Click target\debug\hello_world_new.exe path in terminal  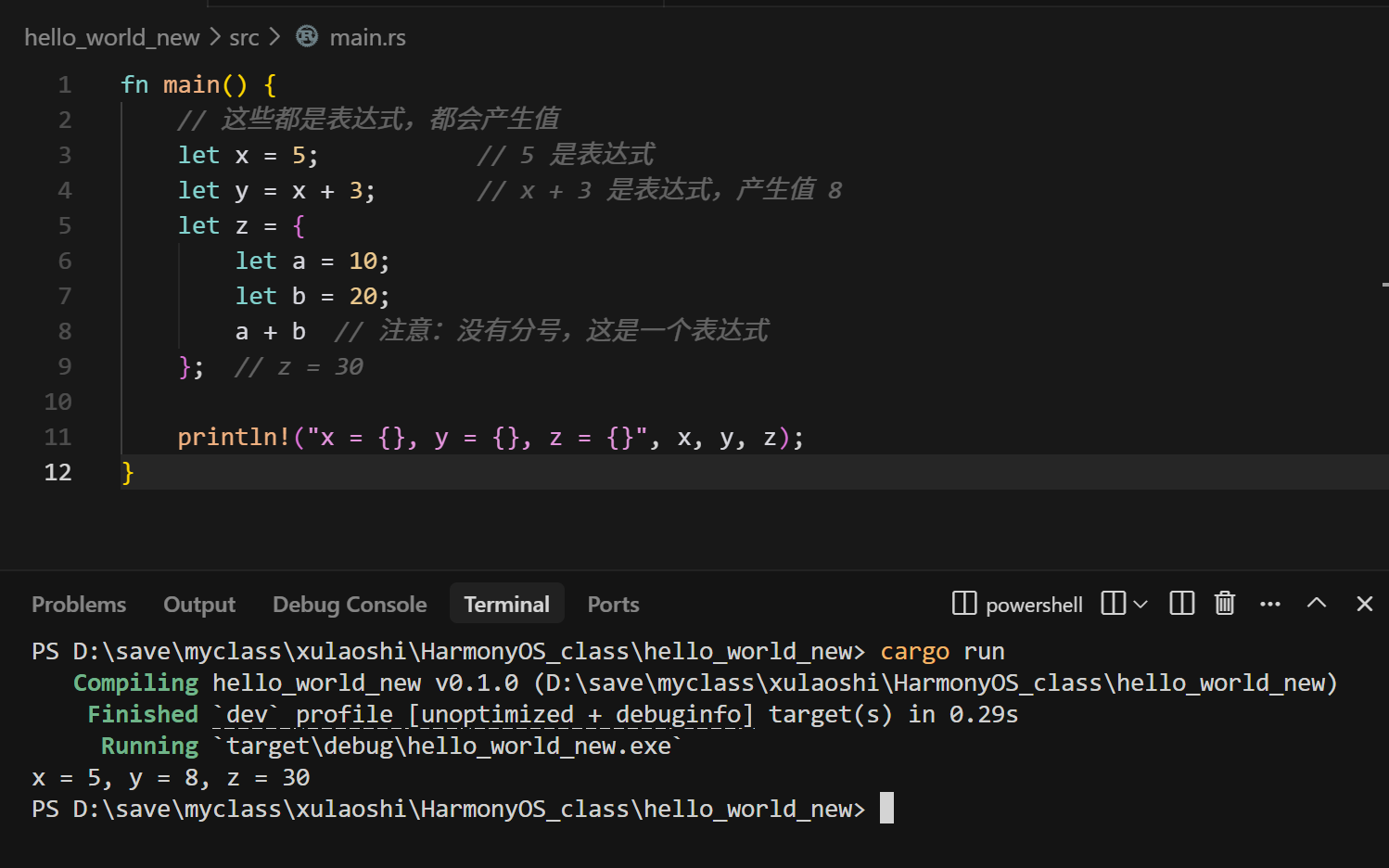448,746
